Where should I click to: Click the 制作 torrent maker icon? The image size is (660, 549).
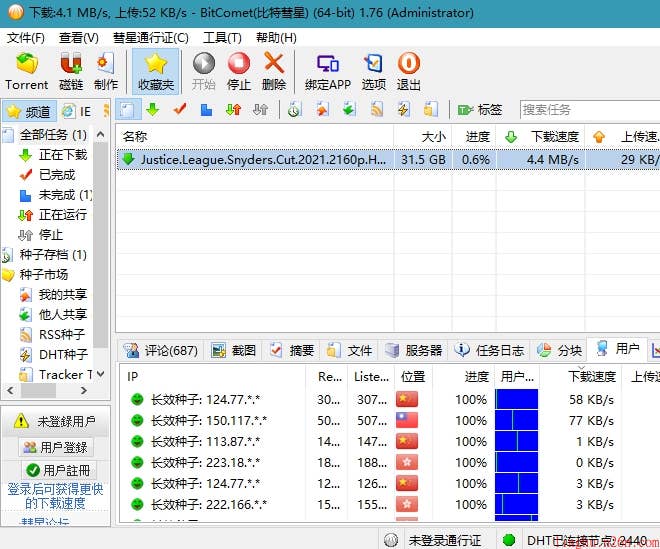pos(105,71)
